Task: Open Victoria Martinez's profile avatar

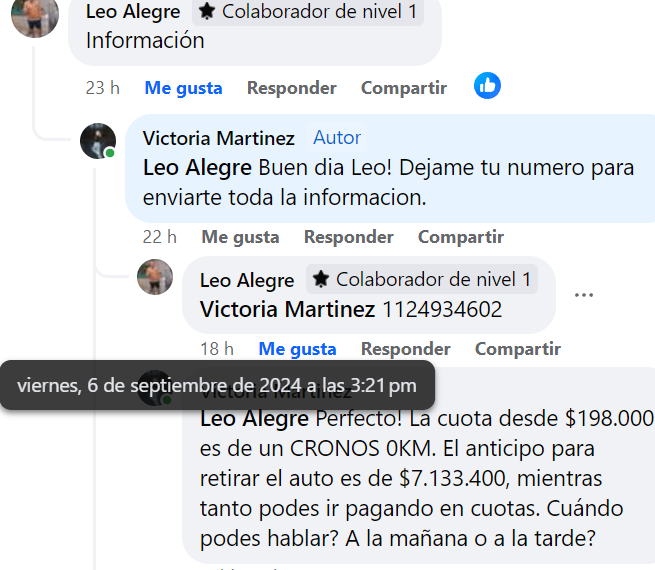Action: [98, 141]
